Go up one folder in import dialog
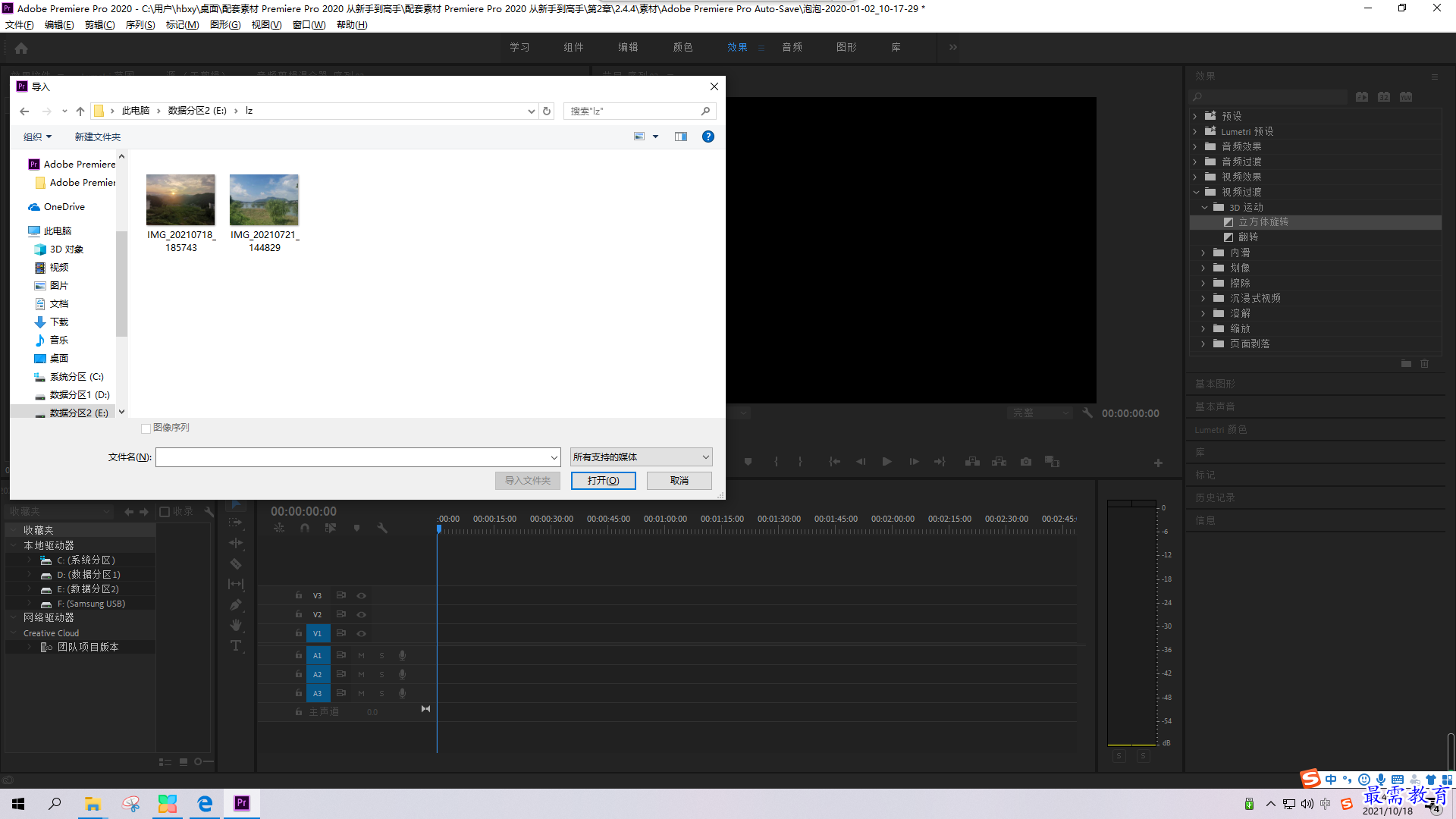Image resolution: width=1456 pixels, height=819 pixels. [80, 111]
